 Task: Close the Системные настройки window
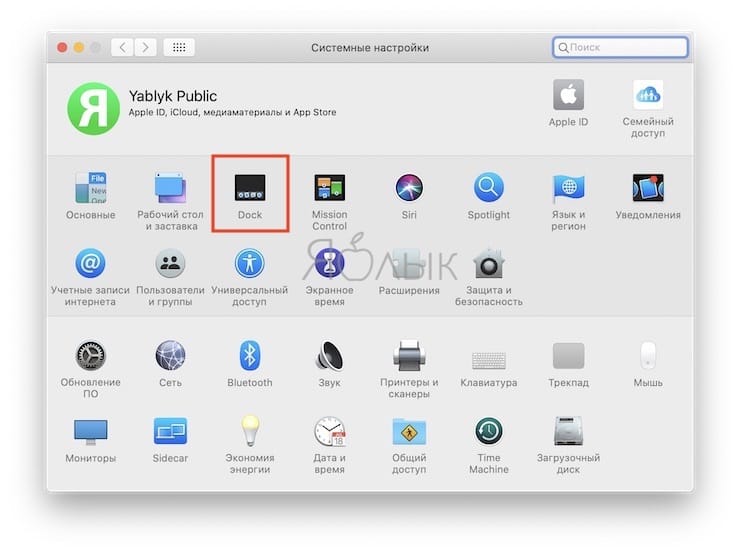tap(62, 47)
